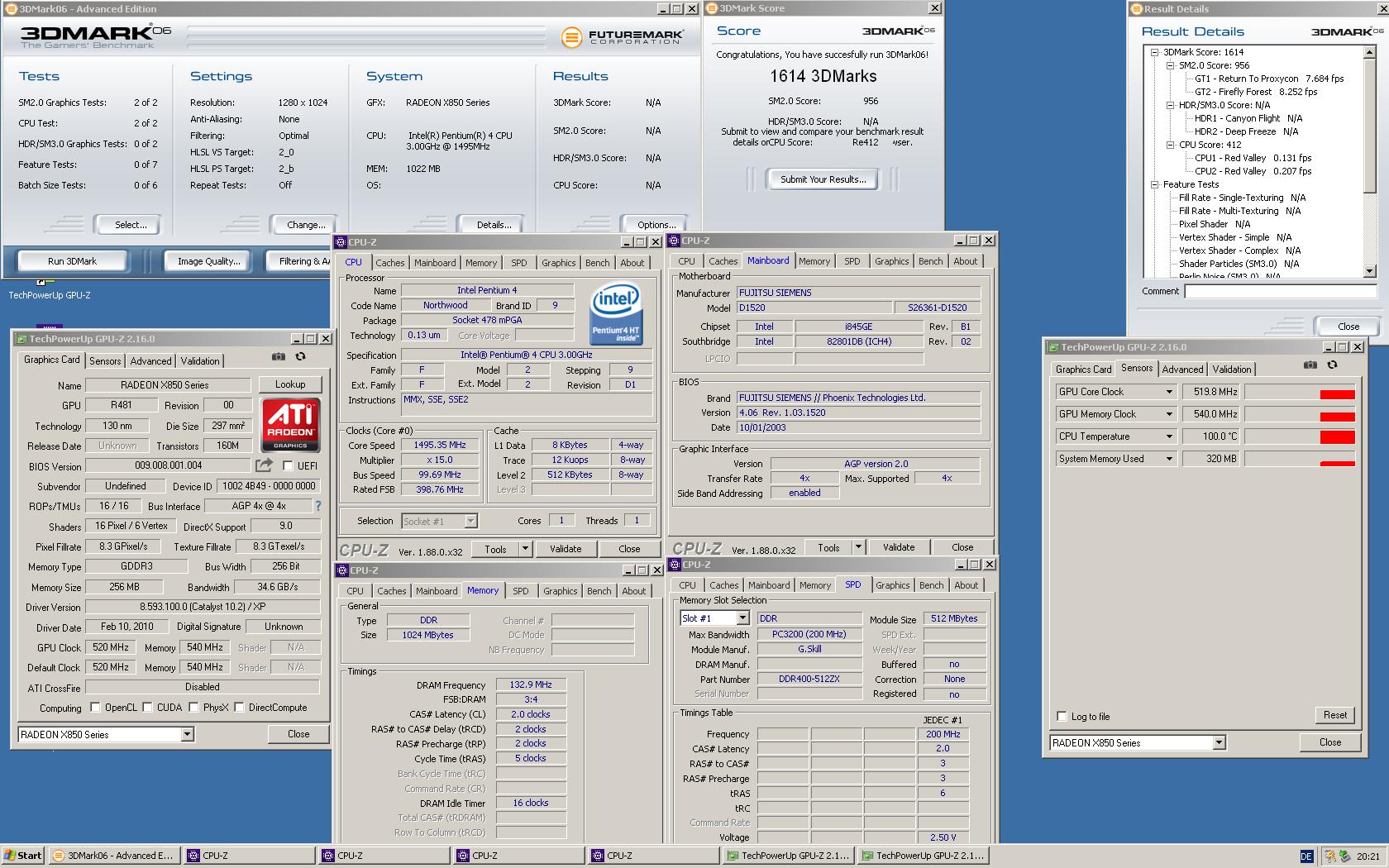Click the BIOS export share icon in GPU-Z

point(264,465)
